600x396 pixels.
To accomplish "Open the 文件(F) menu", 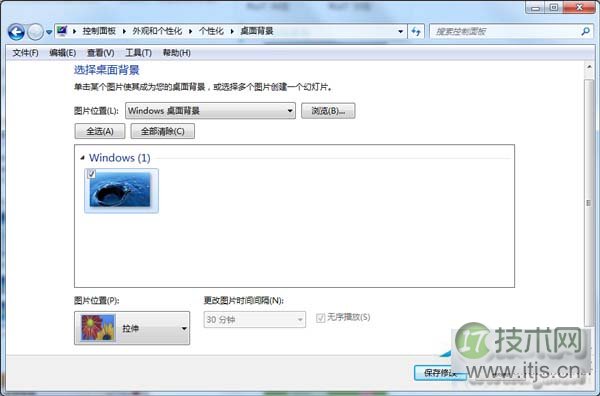I will 25,53.
